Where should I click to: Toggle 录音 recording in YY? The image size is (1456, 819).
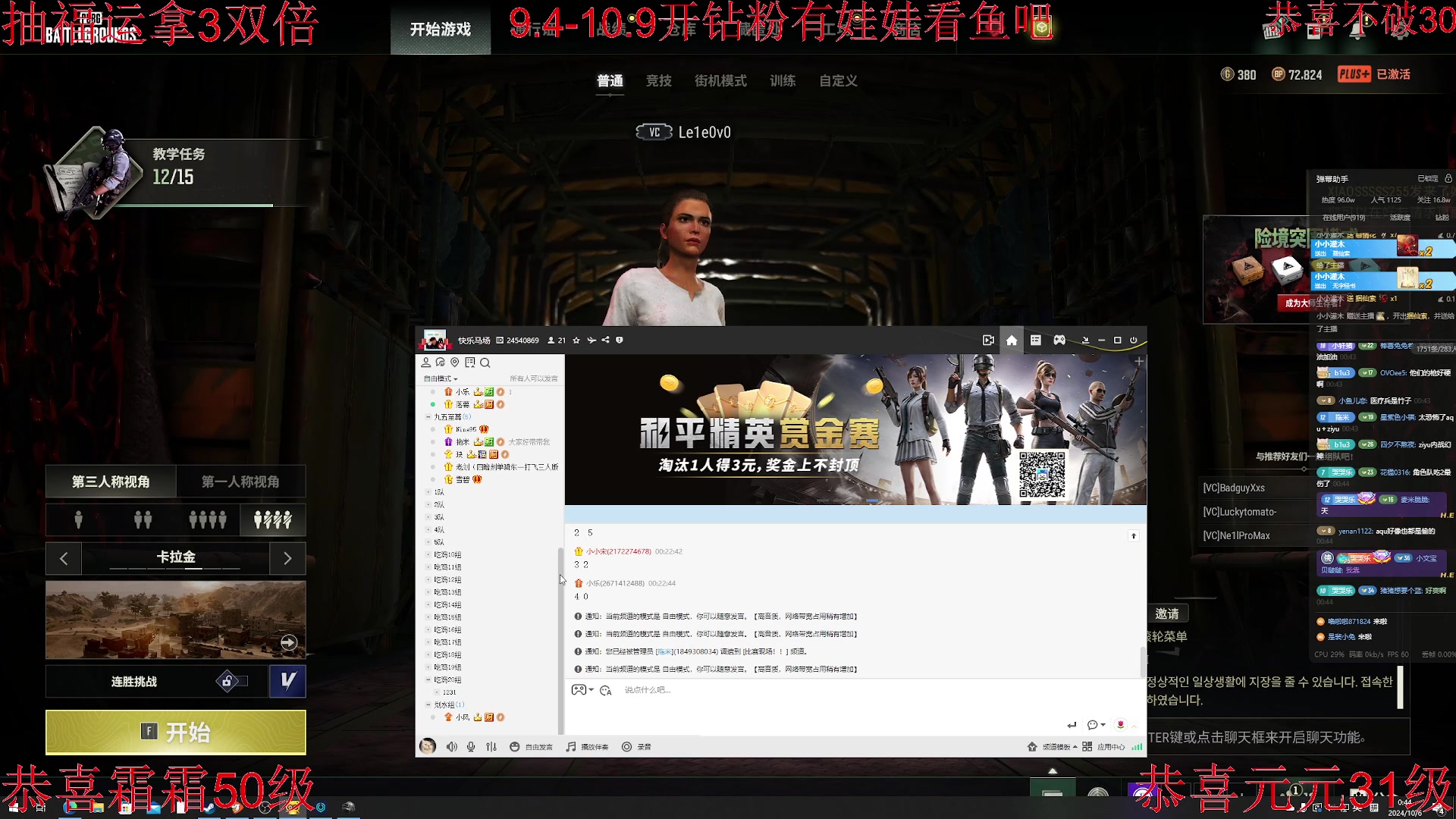click(636, 747)
